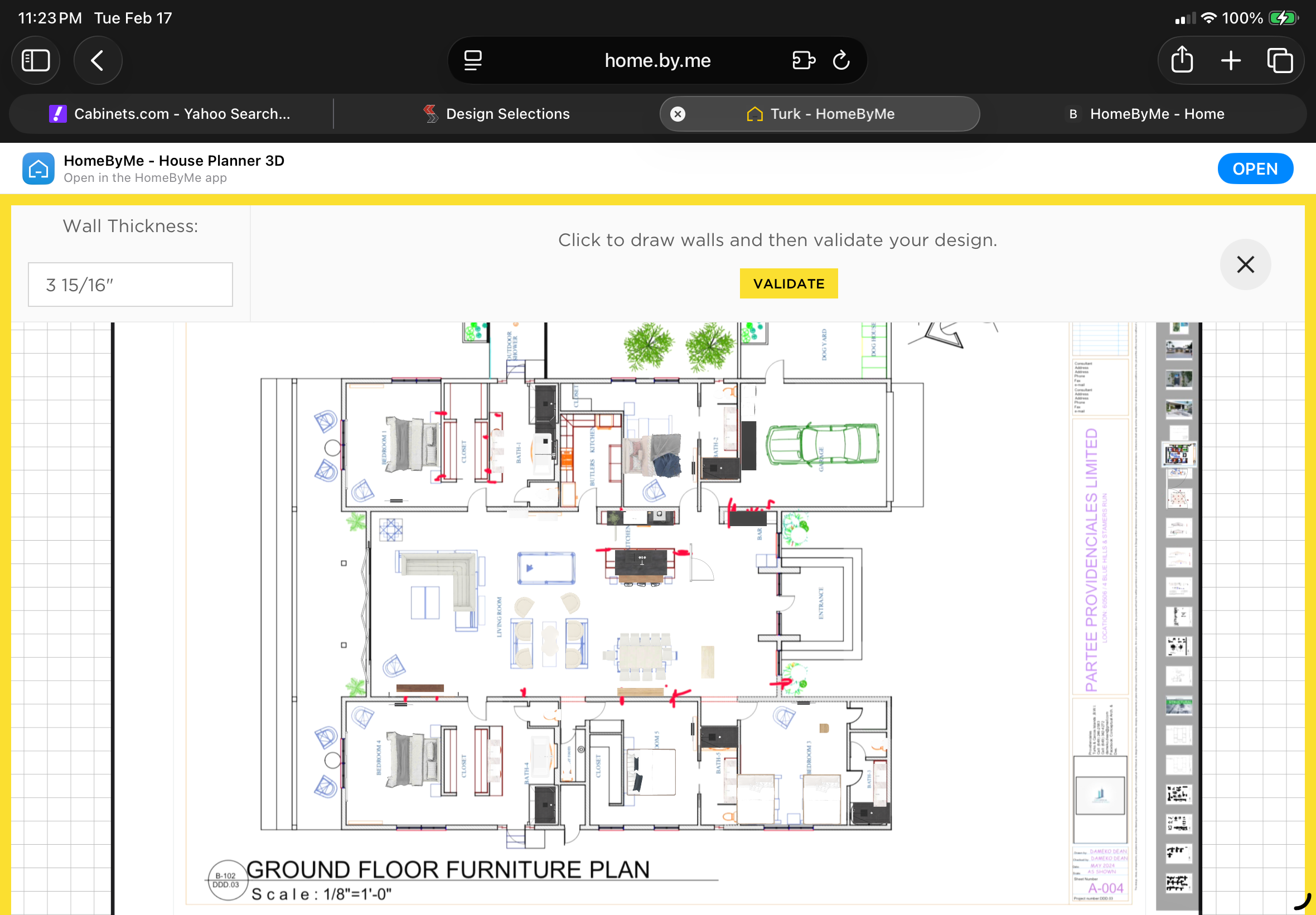
Task: Click the yellow VALIDATE button
Action: pyautogui.click(x=788, y=284)
